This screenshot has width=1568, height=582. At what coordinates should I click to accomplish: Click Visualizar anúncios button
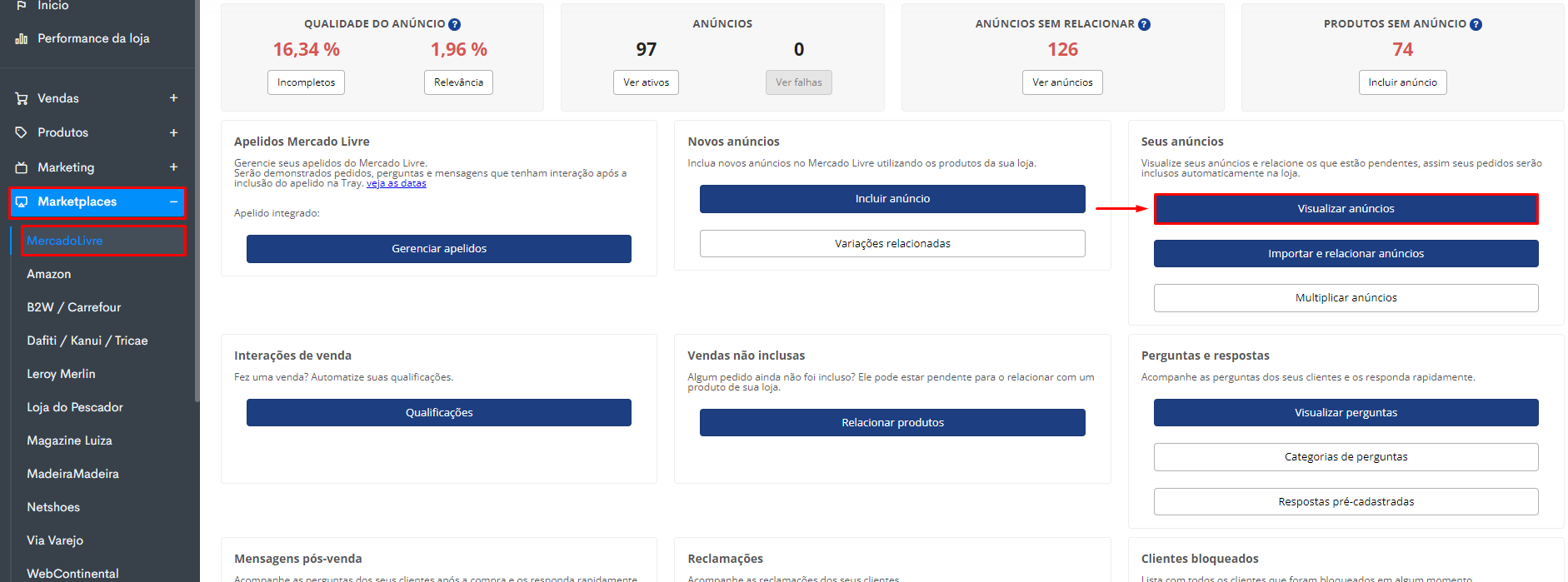(x=1346, y=209)
